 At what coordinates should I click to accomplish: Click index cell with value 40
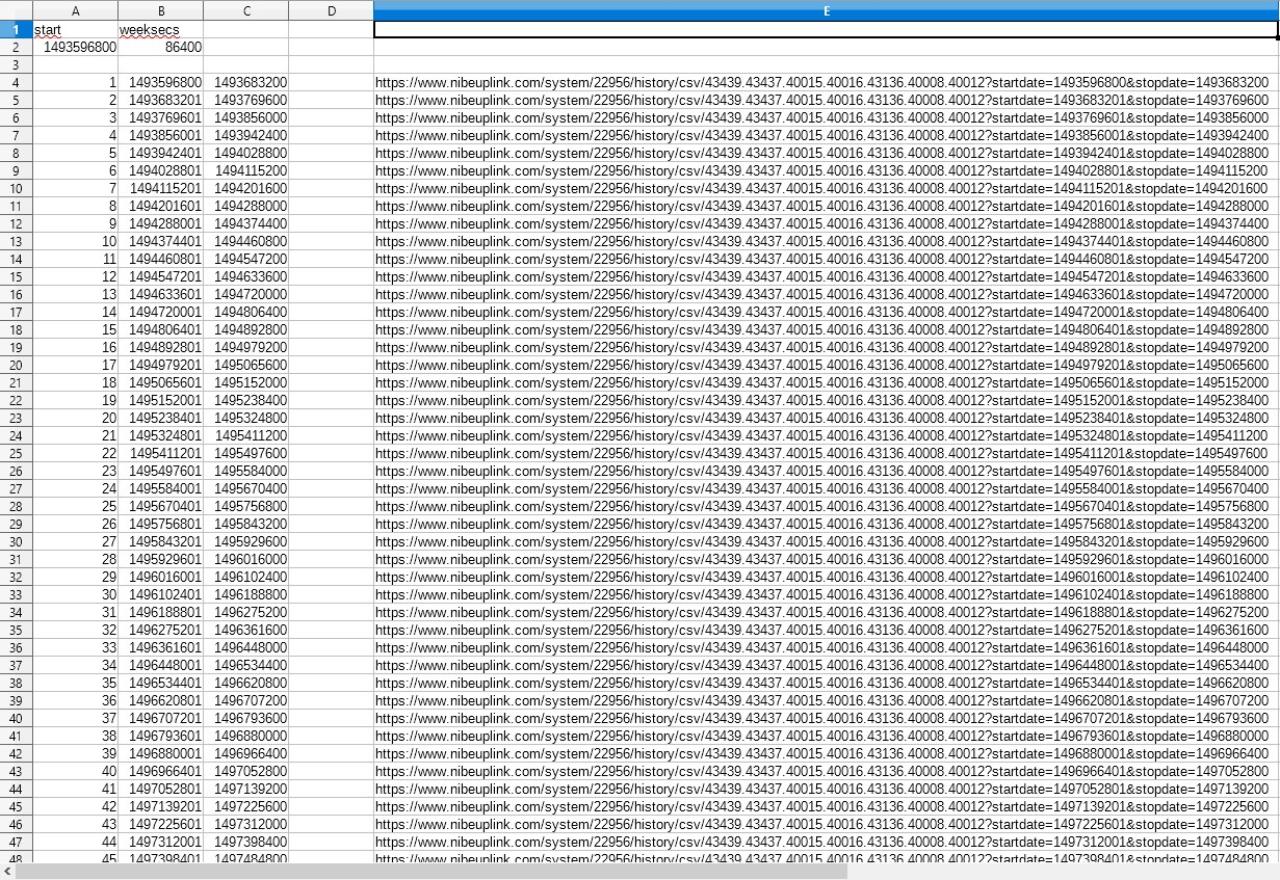coord(75,771)
